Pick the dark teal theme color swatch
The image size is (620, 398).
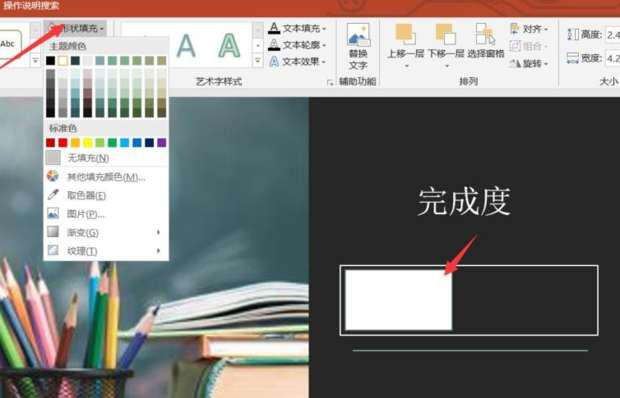click(75, 60)
